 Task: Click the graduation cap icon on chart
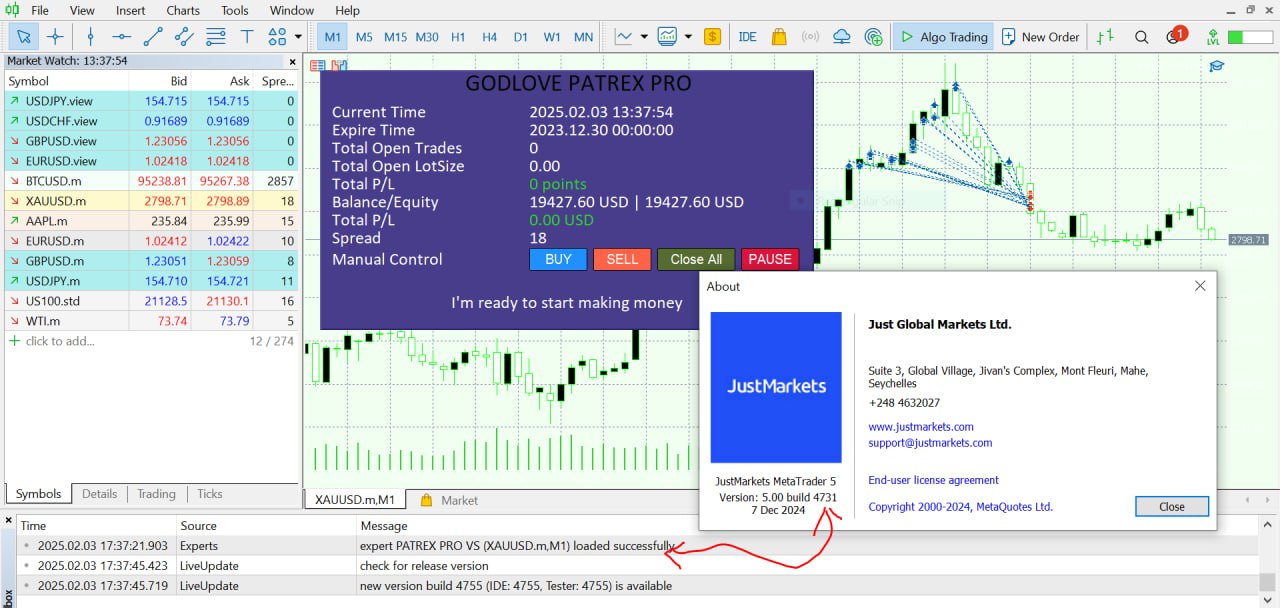pos(1217,66)
